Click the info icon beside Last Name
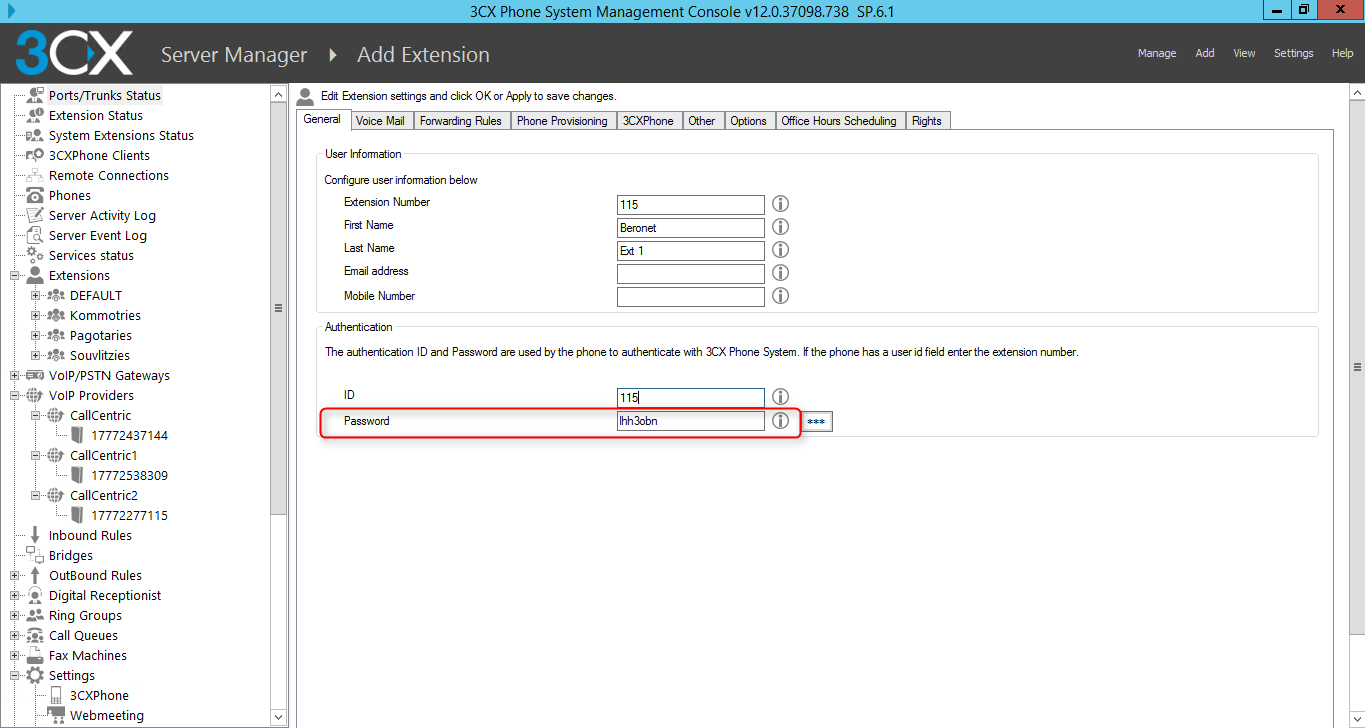Viewport: 1365px width, 728px height. [781, 250]
